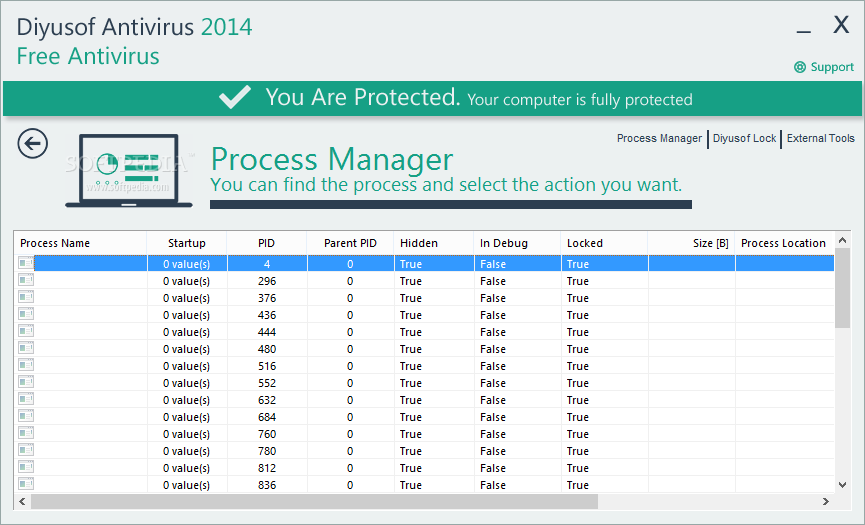The image size is (865, 525).
Task: Click Parent PID 0 in PID 516 row
Action: pyautogui.click(x=350, y=366)
